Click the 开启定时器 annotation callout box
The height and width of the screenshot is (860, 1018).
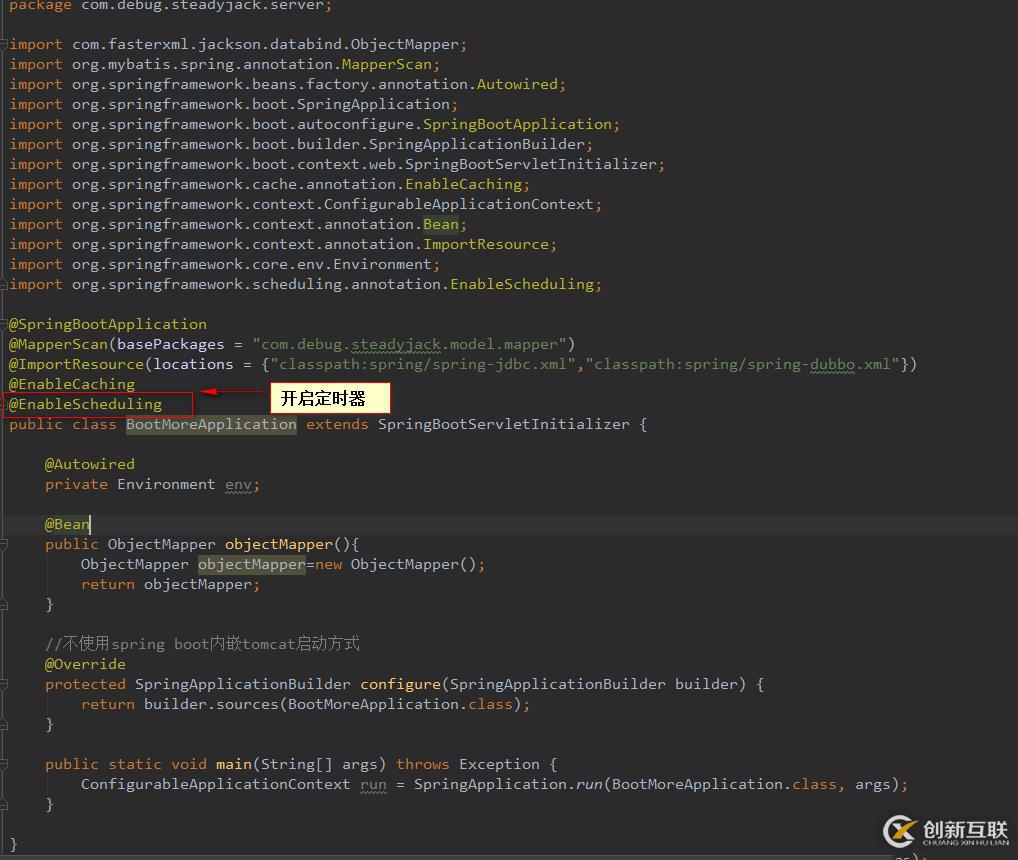[329, 398]
